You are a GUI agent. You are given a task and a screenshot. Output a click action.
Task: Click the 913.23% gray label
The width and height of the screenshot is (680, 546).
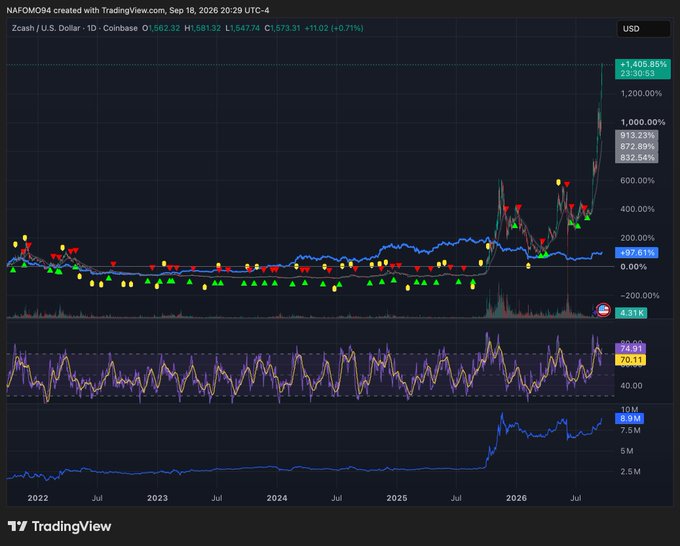point(637,135)
